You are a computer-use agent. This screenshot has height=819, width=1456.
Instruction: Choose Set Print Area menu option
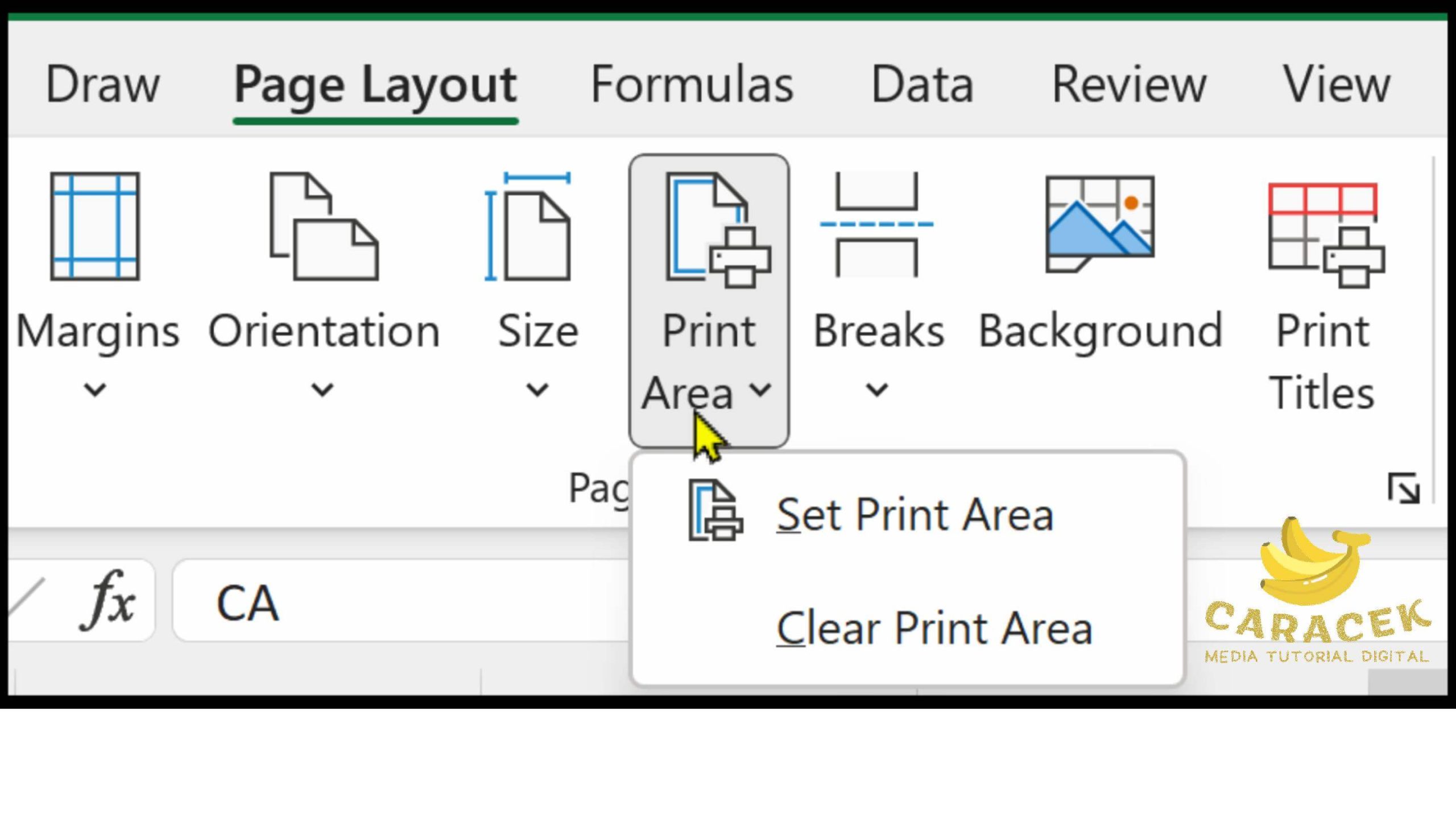click(914, 514)
